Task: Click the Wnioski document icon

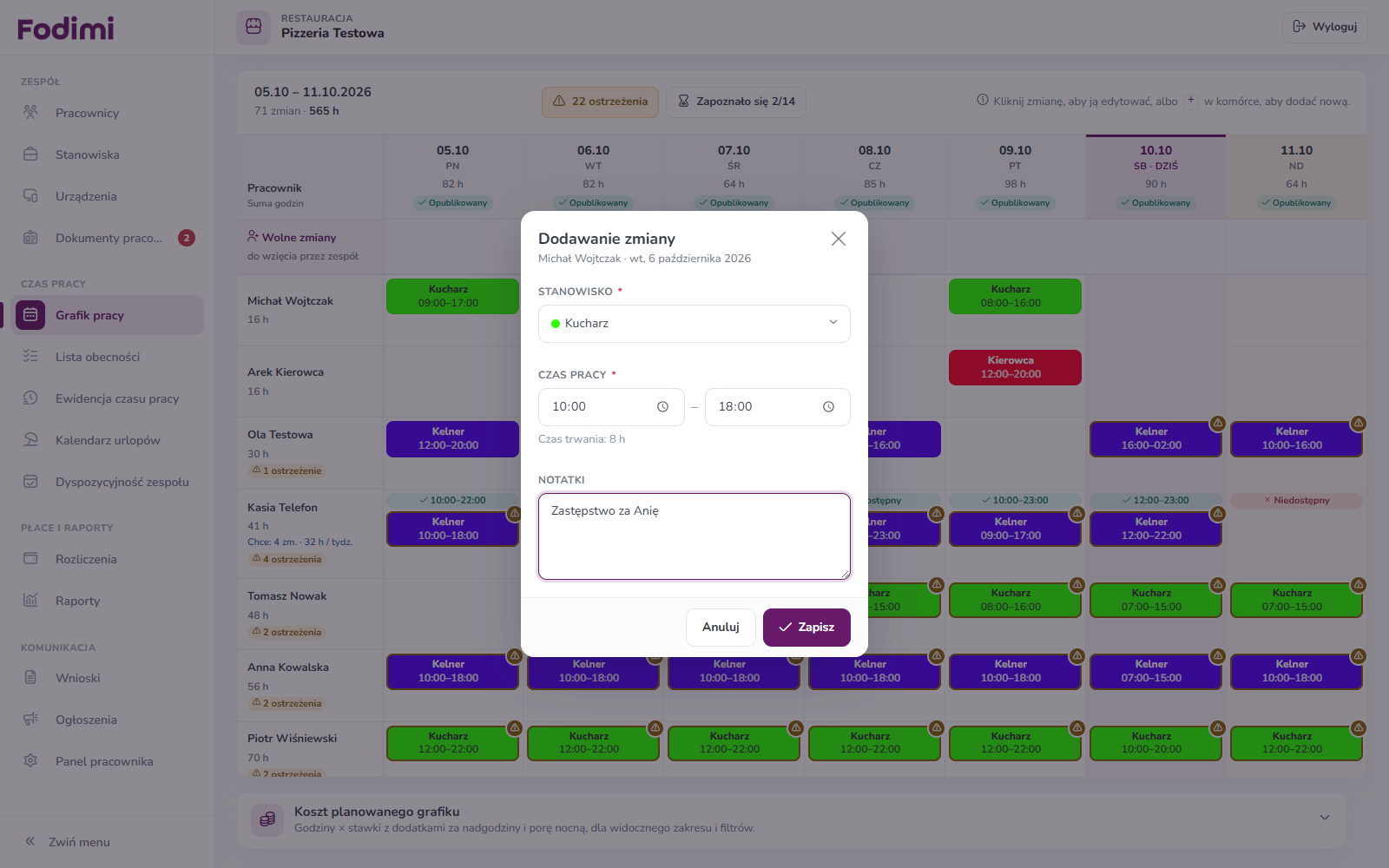Action: [30, 678]
